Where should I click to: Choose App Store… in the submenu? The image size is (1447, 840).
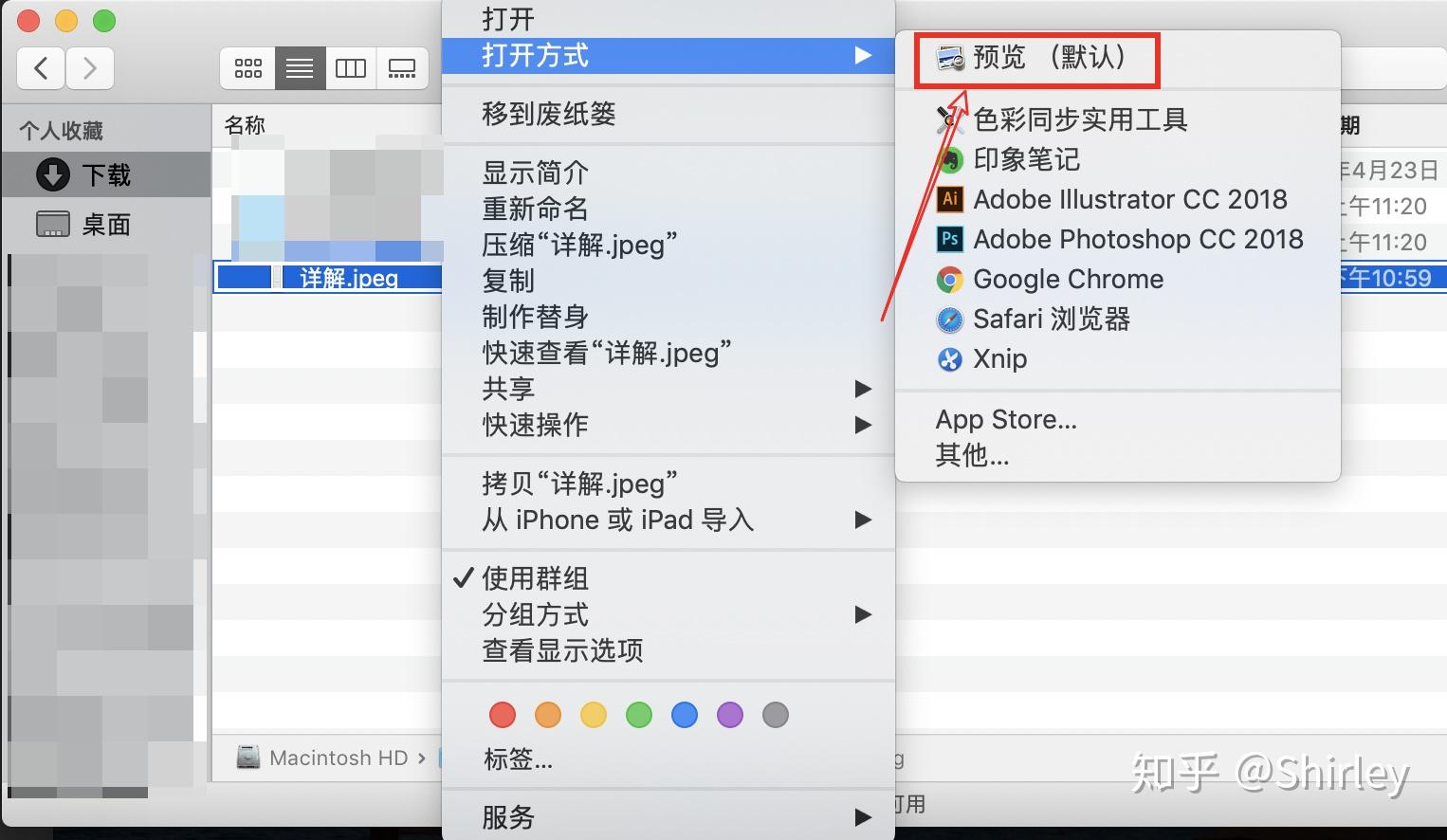[1118, 419]
